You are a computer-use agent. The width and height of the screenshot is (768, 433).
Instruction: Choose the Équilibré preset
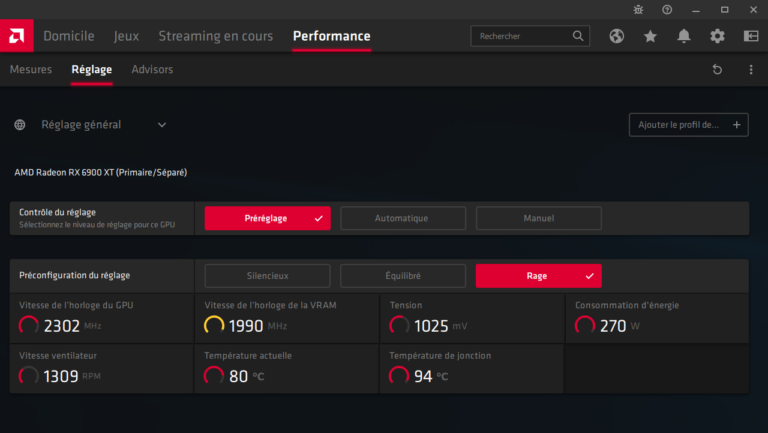point(401,276)
